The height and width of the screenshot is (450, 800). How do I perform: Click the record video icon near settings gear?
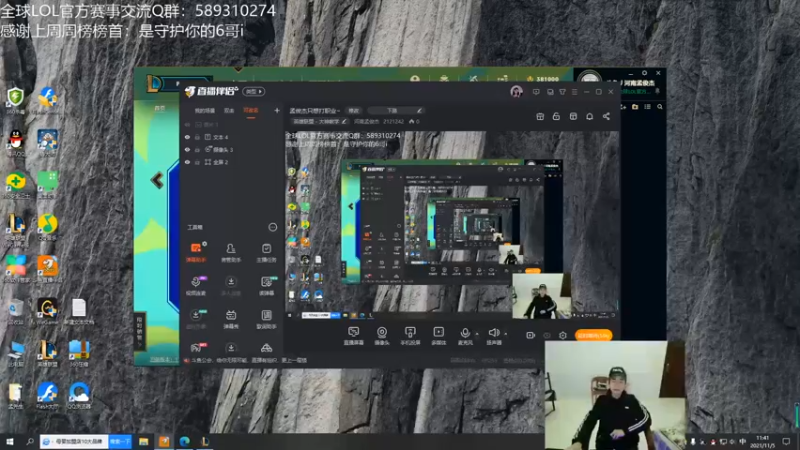pos(531,335)
